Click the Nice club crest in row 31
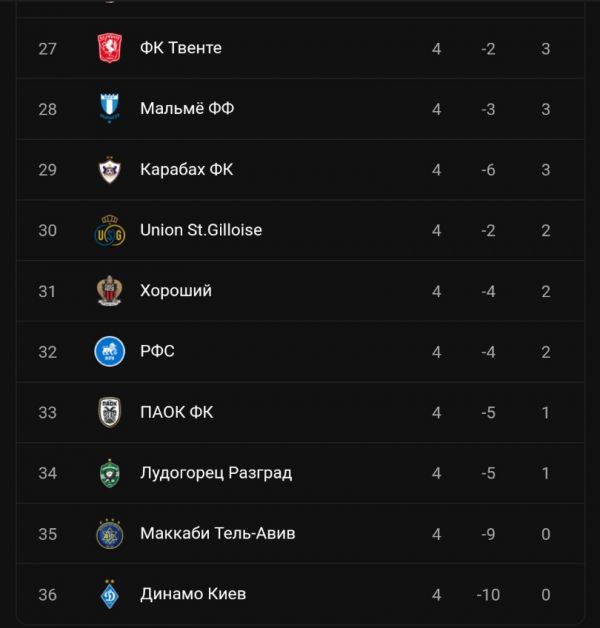The height and width of the screenshot is (628, 600). click(x=109, y=291)
